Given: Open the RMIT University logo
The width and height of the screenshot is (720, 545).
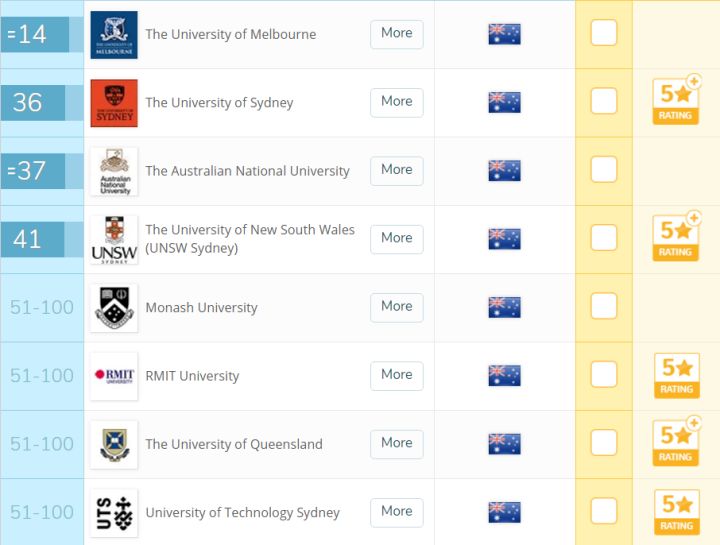Looking at the screenshot, I should click(114, 376).
